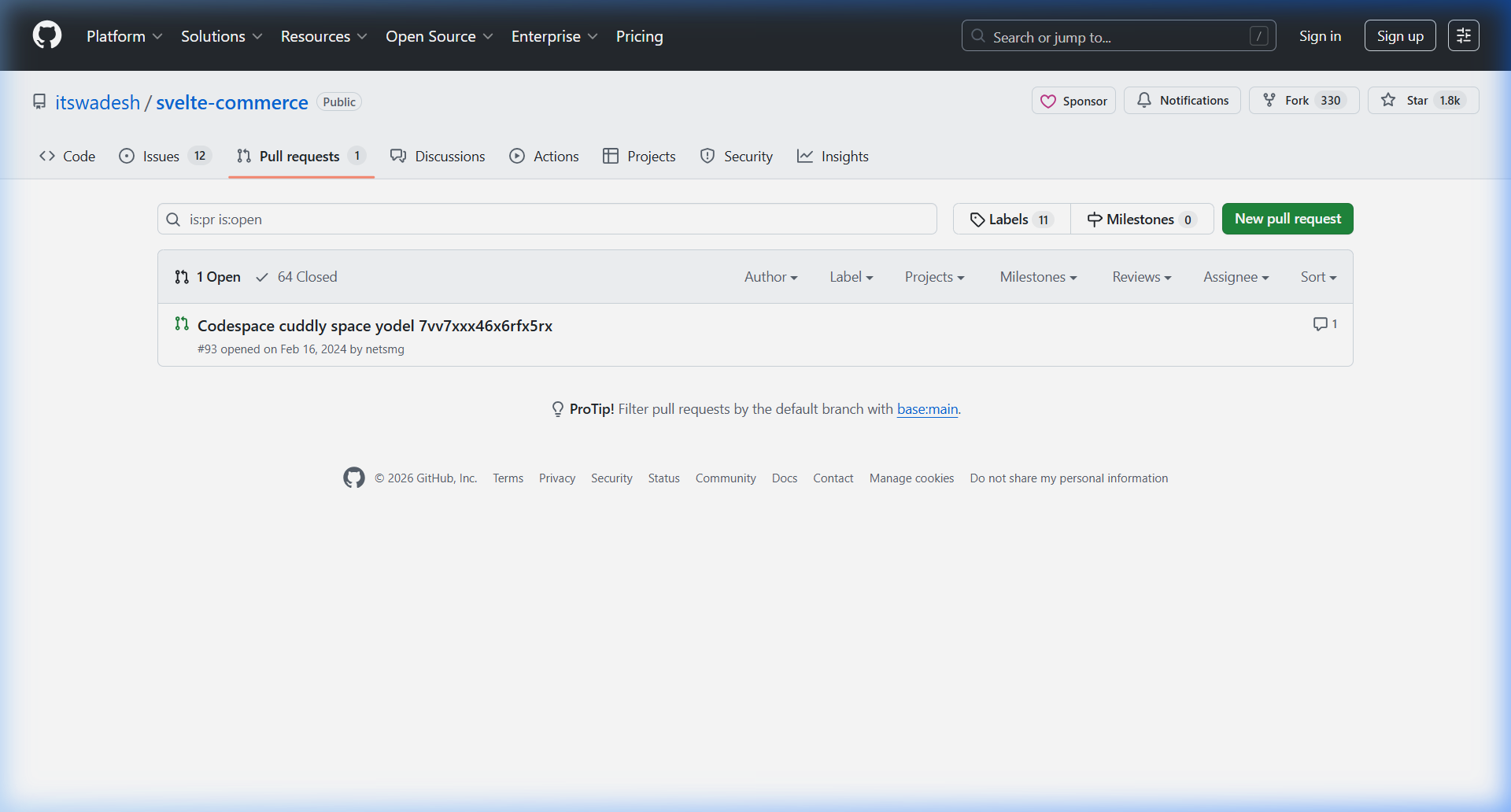This screenshot has width=1511, height=812.
Task: Open the Author filter dropdown
Action: [770, 276]
